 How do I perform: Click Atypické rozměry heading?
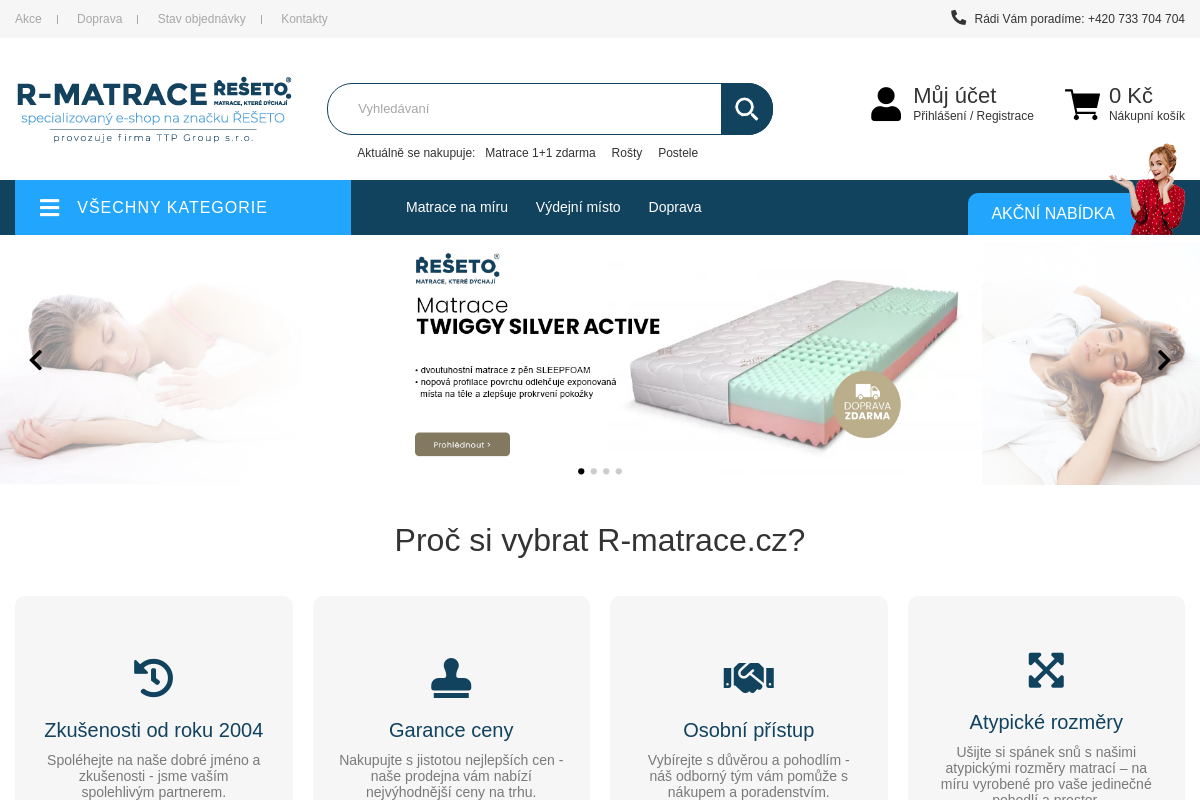[1046, 722]
